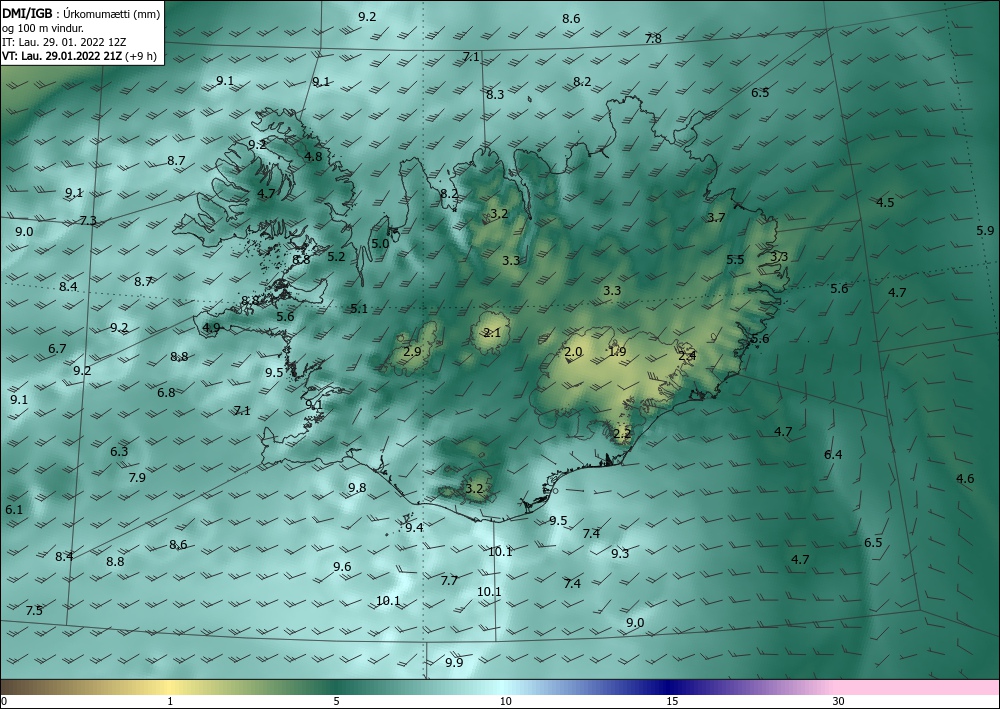Click the 4.8 value in the Westfjords
Image resolution: width=1000 pixels, height=709 pixels.
pyautogui.click(x=313, y=156)
